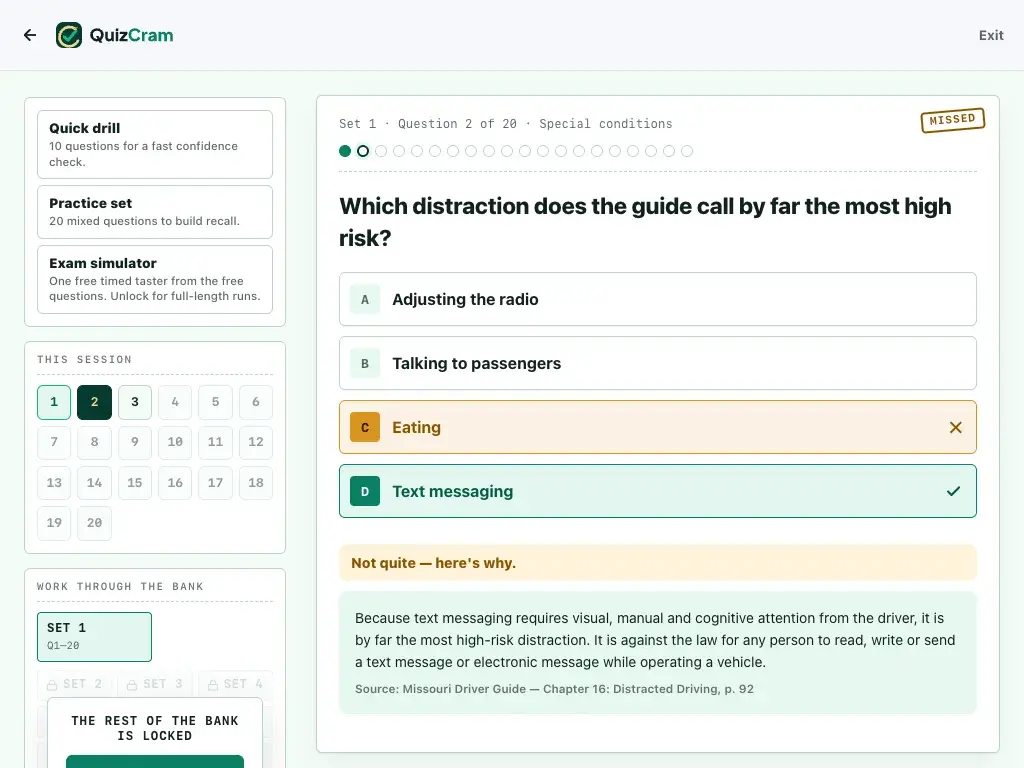Image resolution: width=1024 pixels, height=768 pixels.
Task: Click the checkmark on Text messaging answer
Action: (x=953, y=491)
